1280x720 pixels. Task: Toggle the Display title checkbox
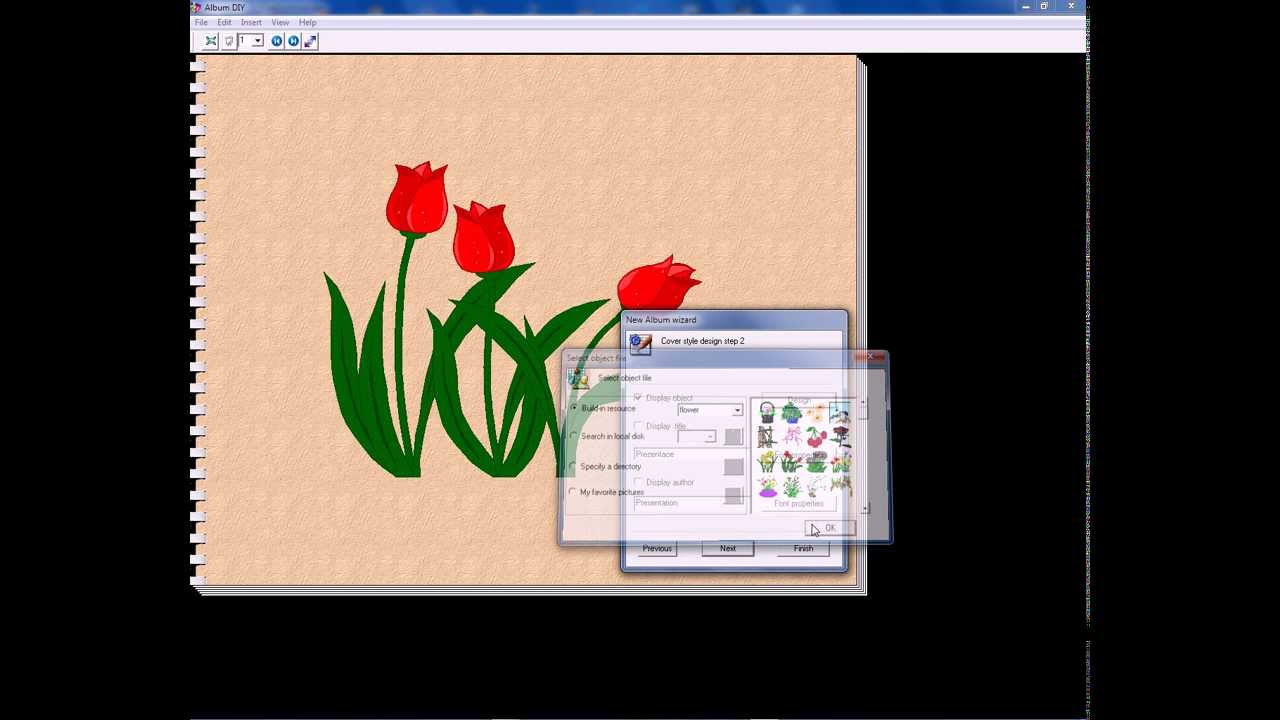tap(638, 426)
